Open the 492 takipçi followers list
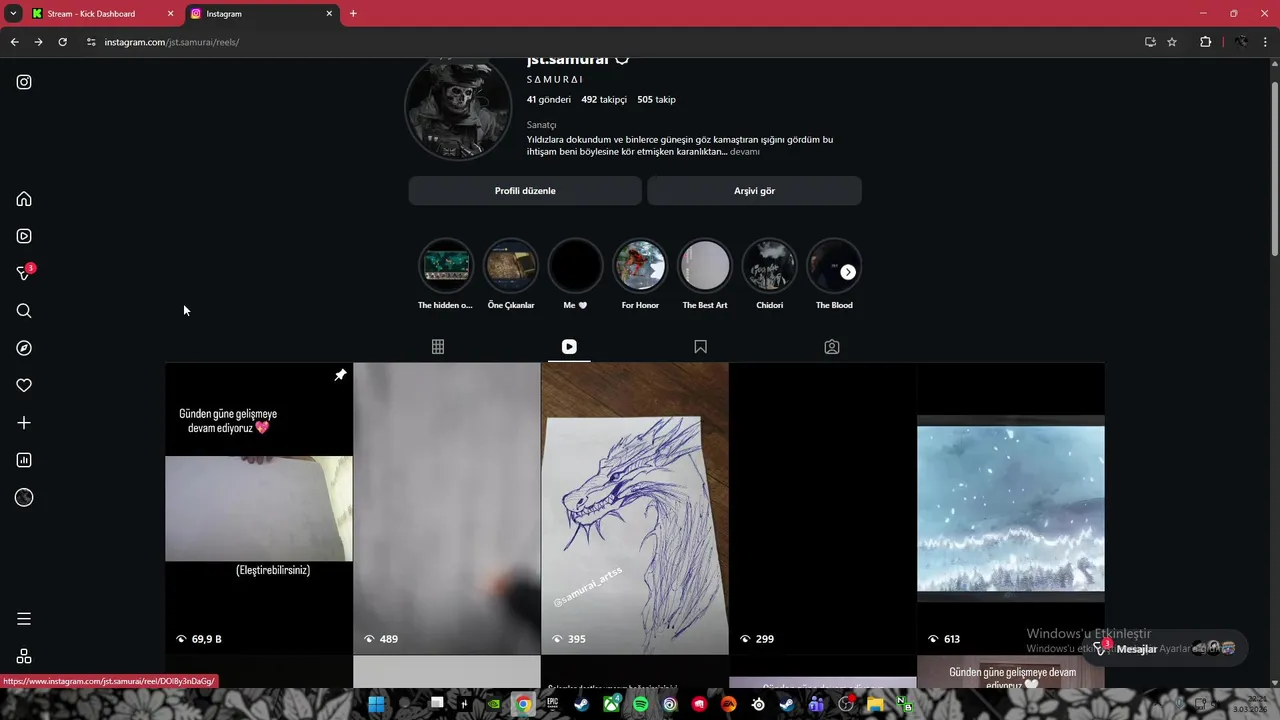The height and width of the screenshot is (720, 1280). pyautogui.click(x=604, y=100)
